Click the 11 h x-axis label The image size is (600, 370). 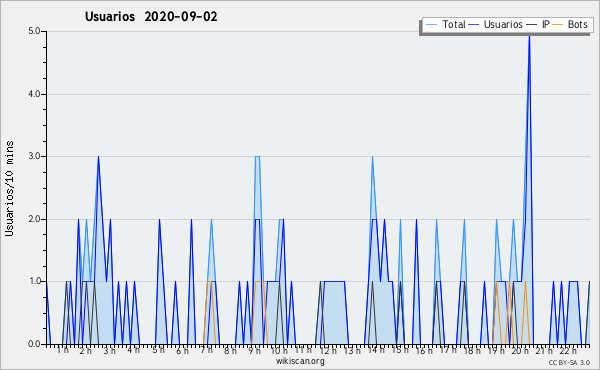(x=303, y=350)
